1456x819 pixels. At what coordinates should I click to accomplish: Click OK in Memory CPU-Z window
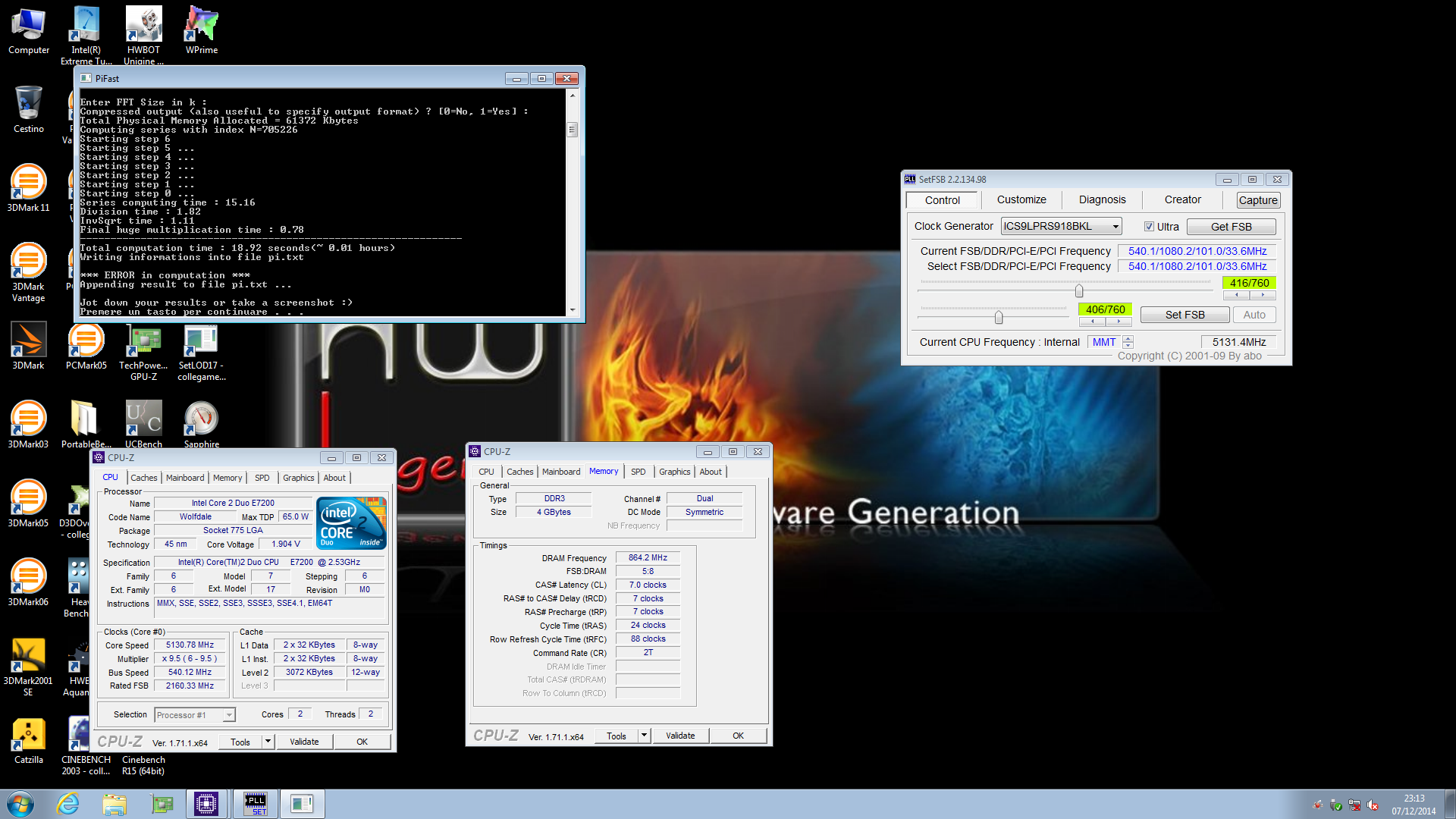coord(738,736)
